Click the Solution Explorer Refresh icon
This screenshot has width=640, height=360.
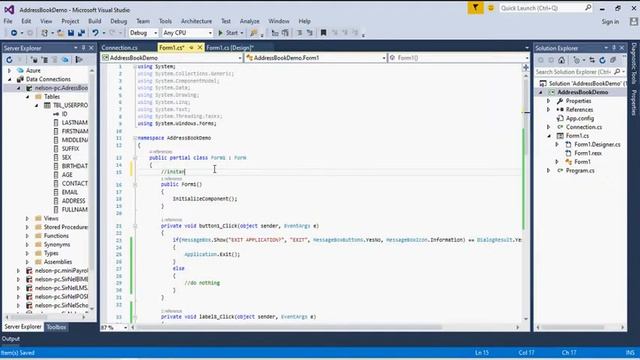point(602,60)
